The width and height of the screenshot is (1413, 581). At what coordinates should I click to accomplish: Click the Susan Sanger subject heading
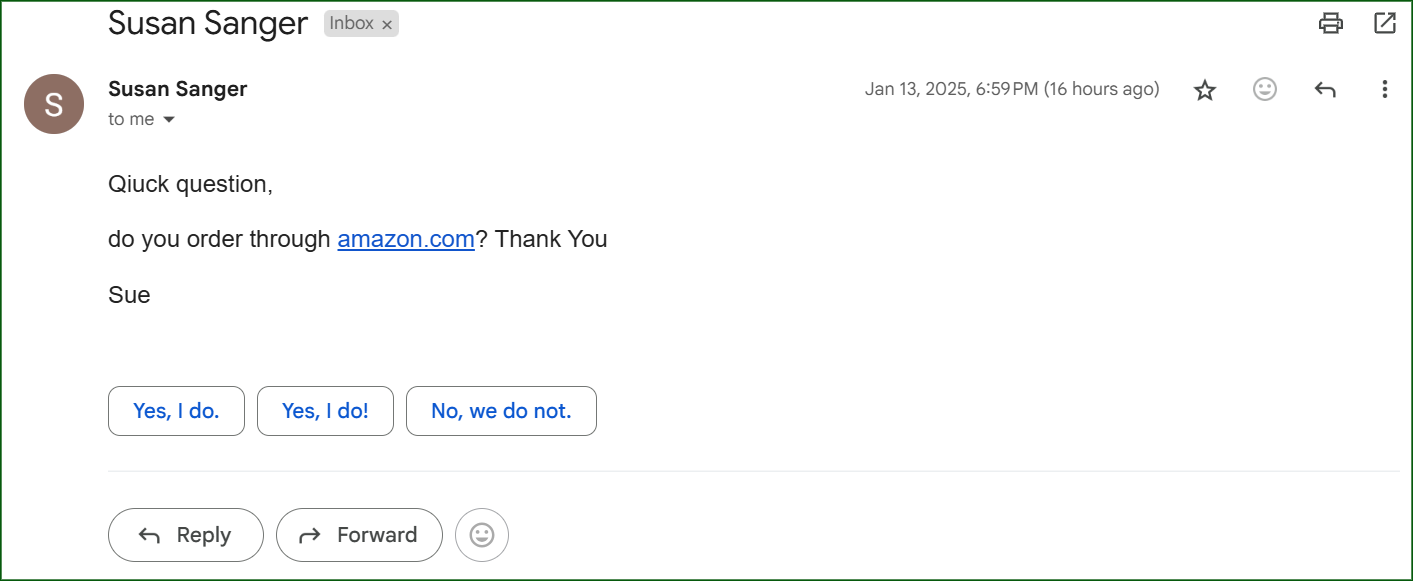(208, 23)
